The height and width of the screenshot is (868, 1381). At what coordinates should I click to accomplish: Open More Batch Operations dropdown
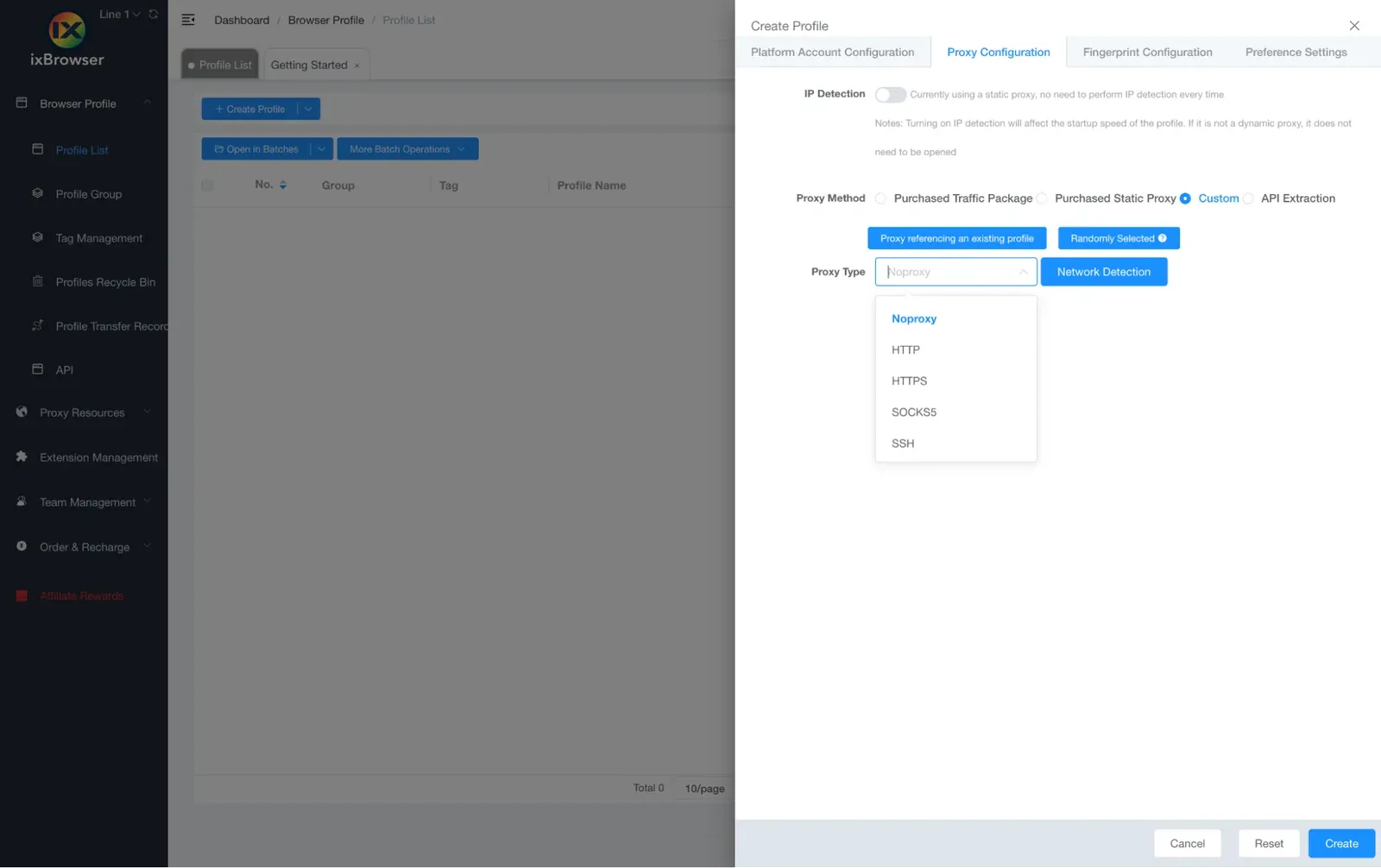tap(407, 149)
